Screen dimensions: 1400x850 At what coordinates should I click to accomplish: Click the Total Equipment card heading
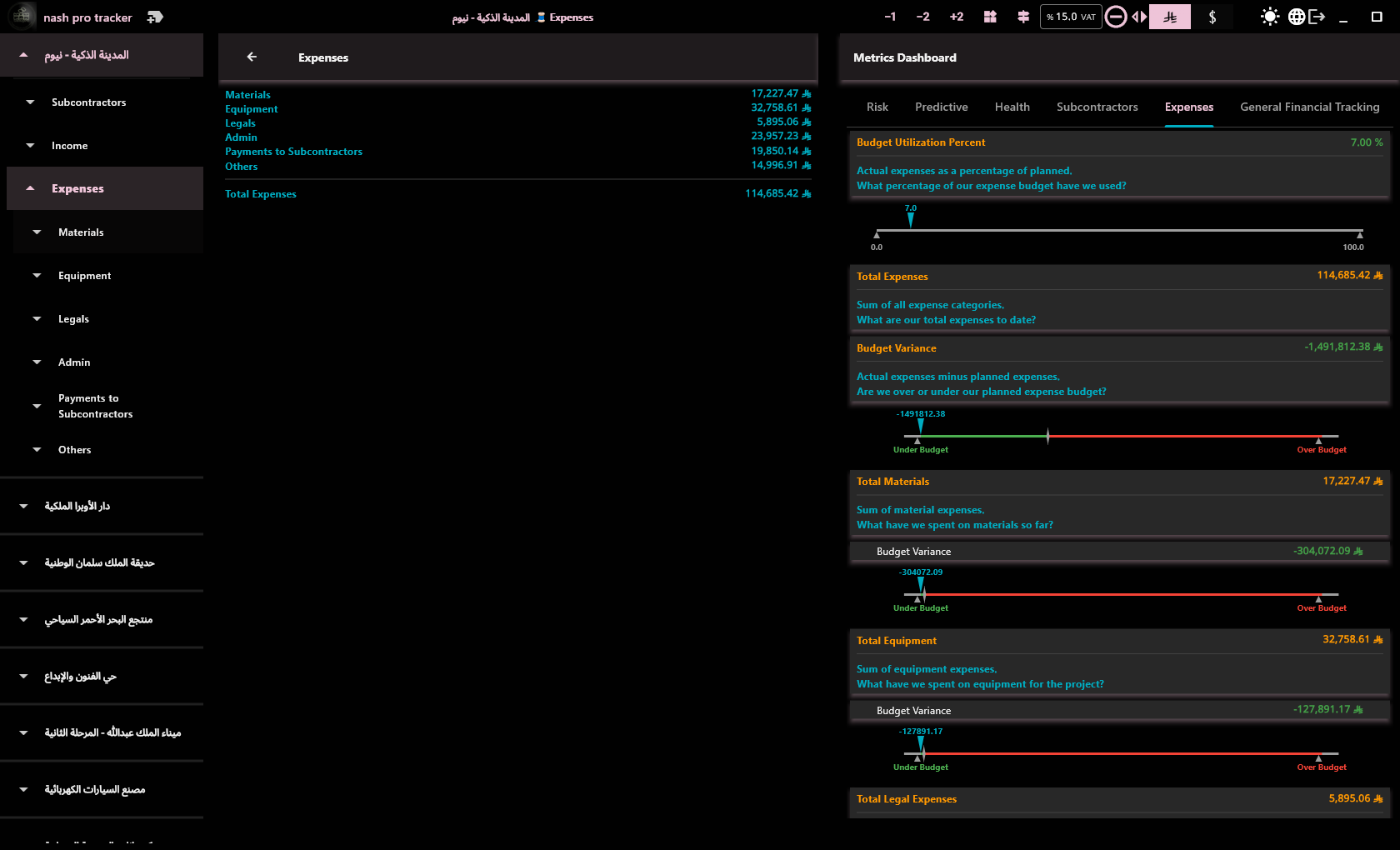coord(897,641)
